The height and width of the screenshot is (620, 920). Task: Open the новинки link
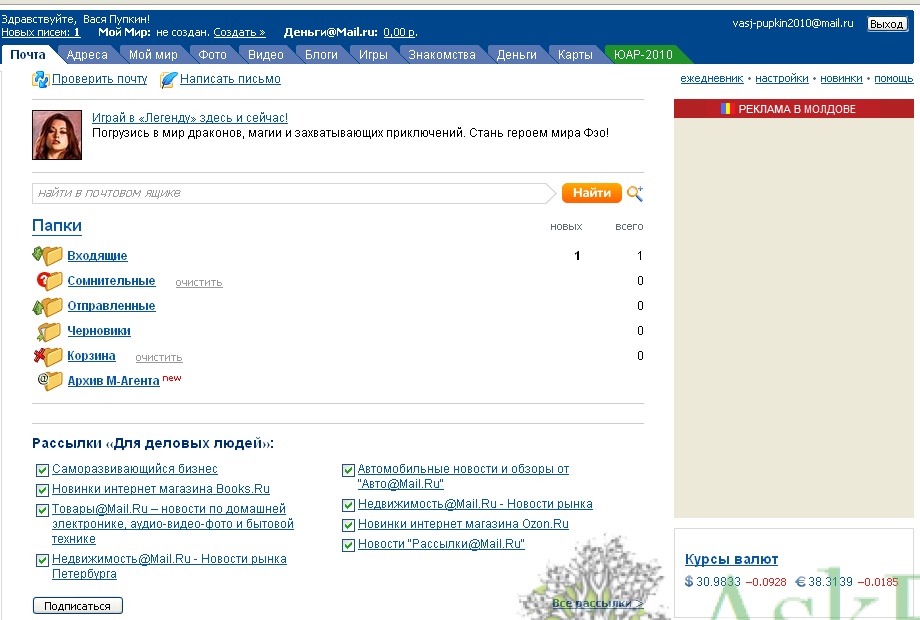click(x=841, y=78)
